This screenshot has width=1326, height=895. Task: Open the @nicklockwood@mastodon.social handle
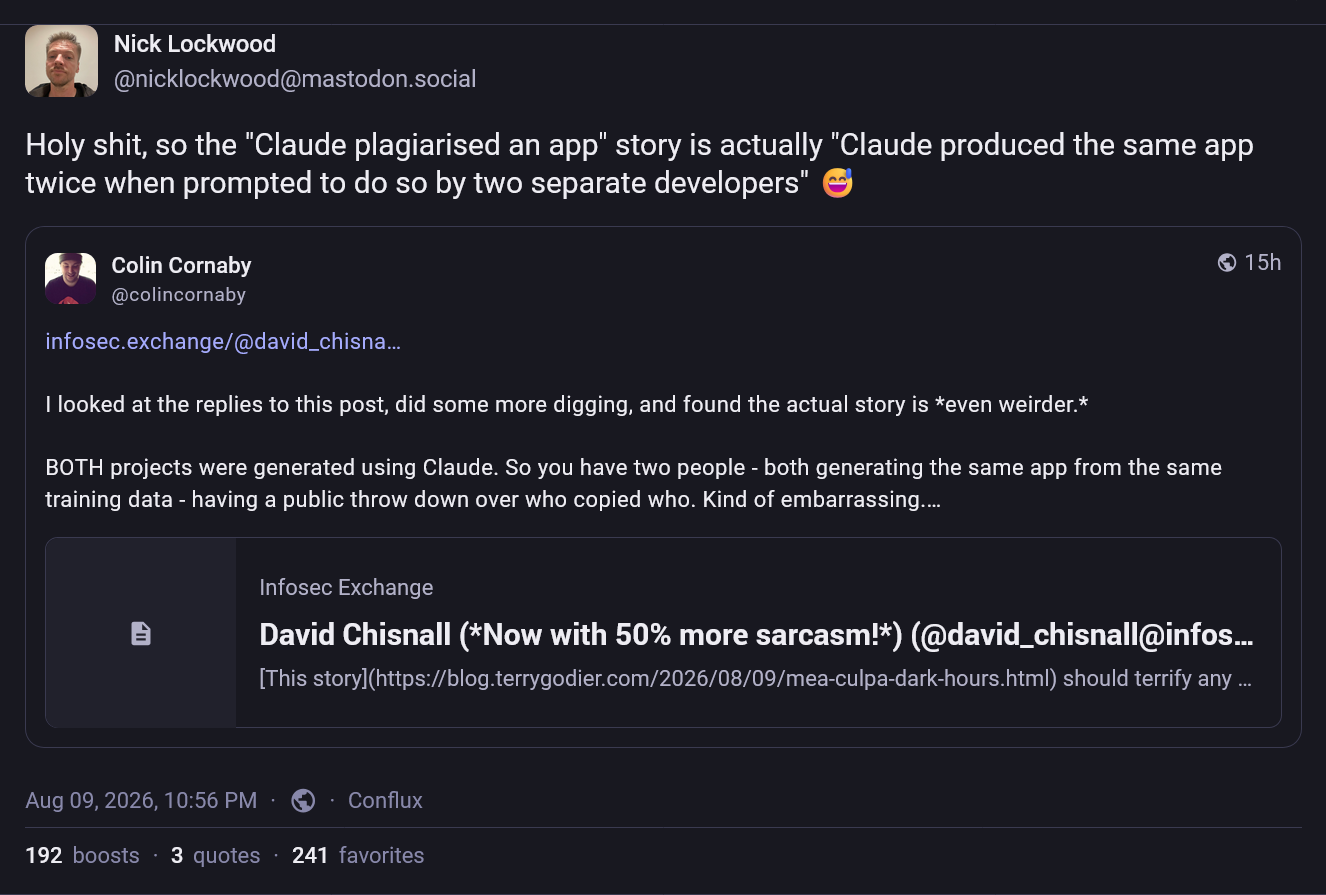coord(295,79)
